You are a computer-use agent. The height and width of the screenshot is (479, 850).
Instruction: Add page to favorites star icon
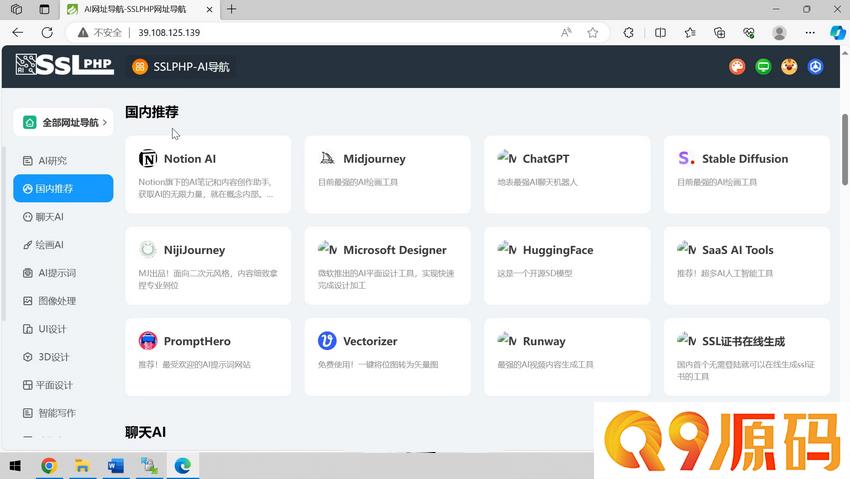tap(593, 33)
